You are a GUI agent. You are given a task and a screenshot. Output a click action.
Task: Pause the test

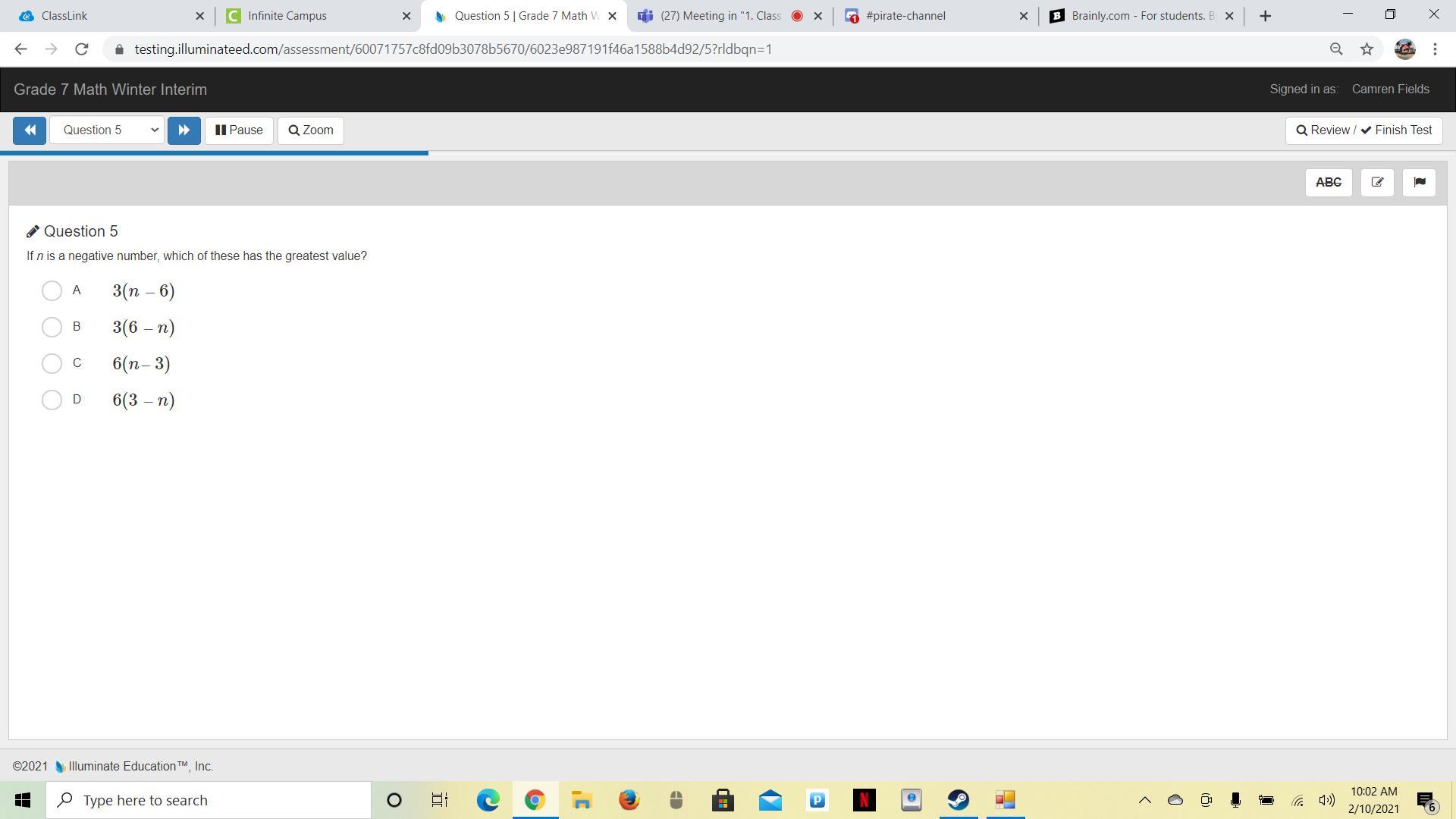click(x=239, y=130)
